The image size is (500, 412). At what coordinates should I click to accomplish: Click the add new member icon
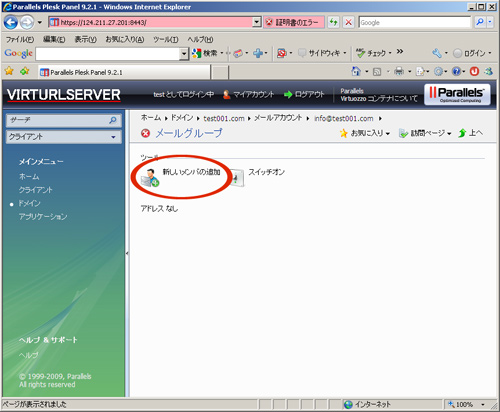pos(150,178)
